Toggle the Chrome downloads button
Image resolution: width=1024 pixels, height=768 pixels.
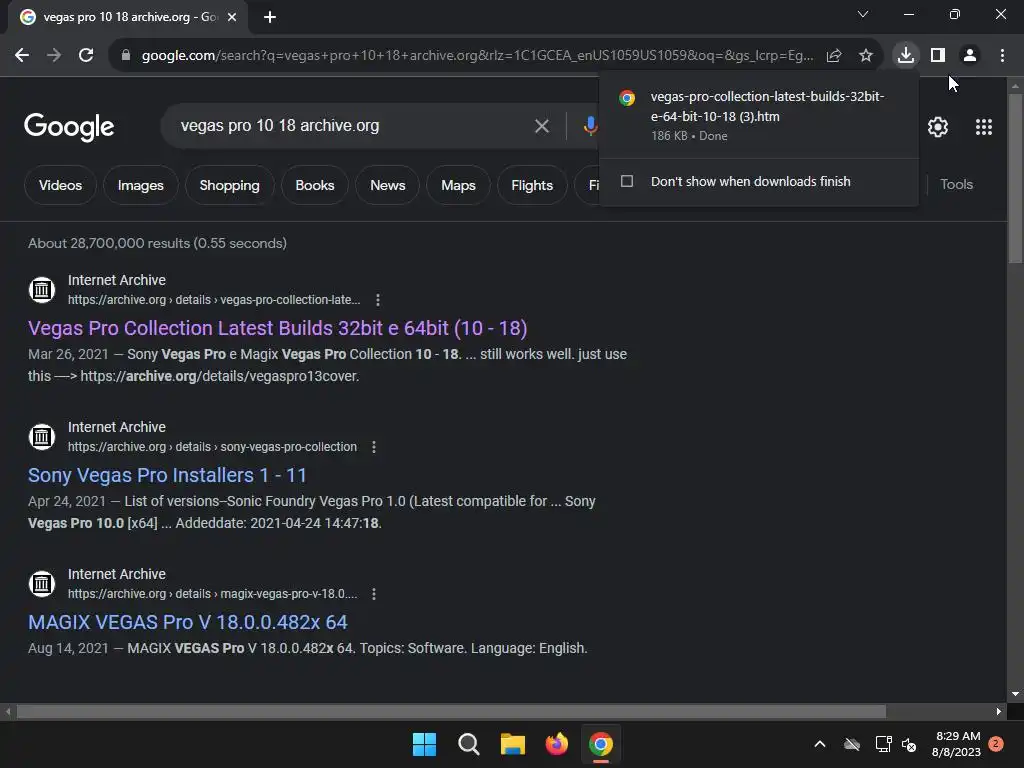coord(906,55)
